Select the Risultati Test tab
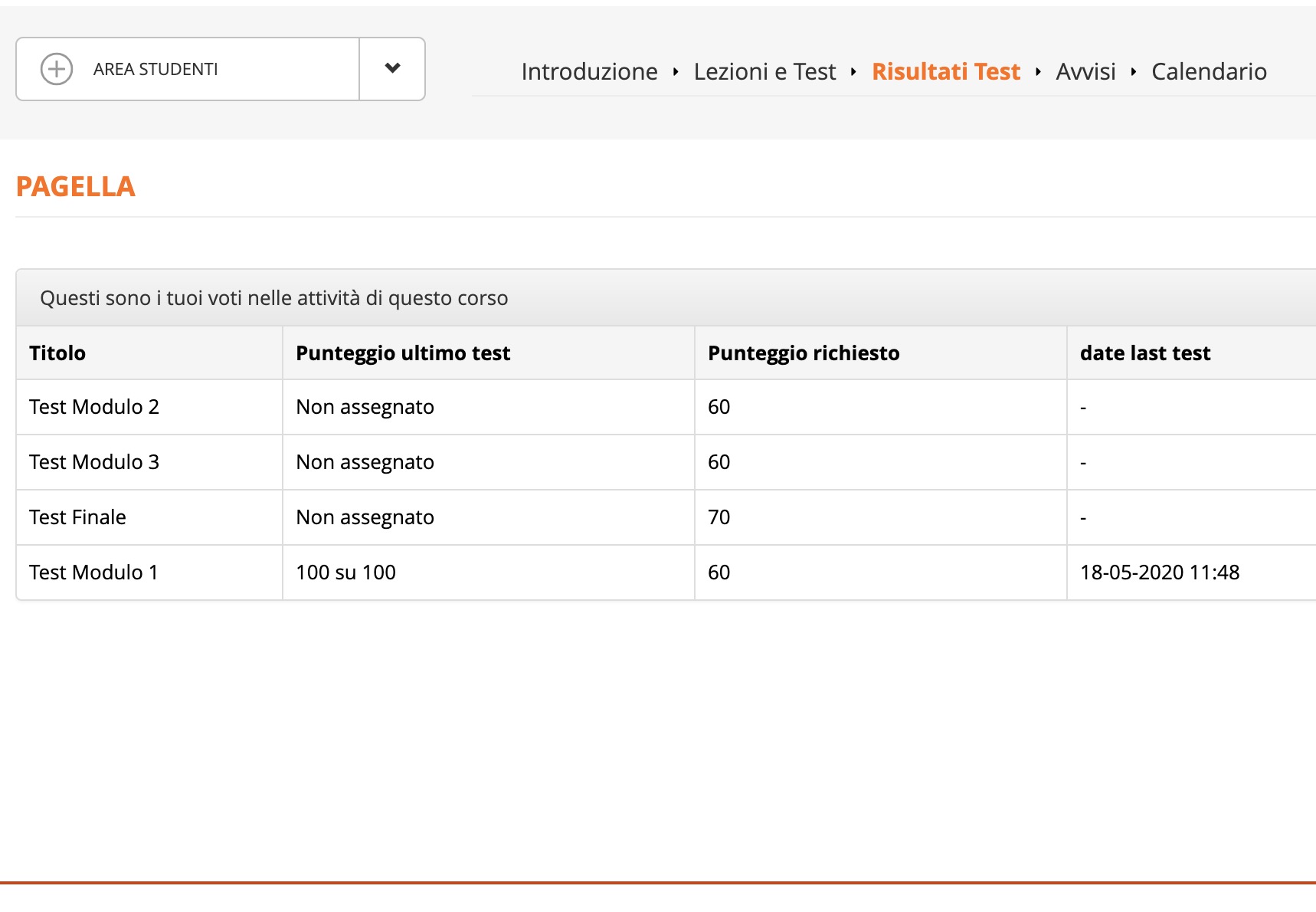This screenshot has height=912, width=1316. point(945,72)
